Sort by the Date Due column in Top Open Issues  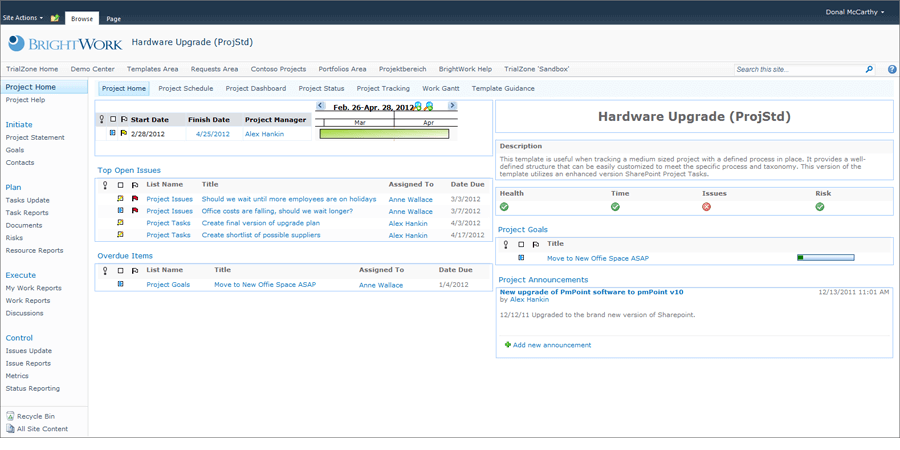(x=468, y=185)
